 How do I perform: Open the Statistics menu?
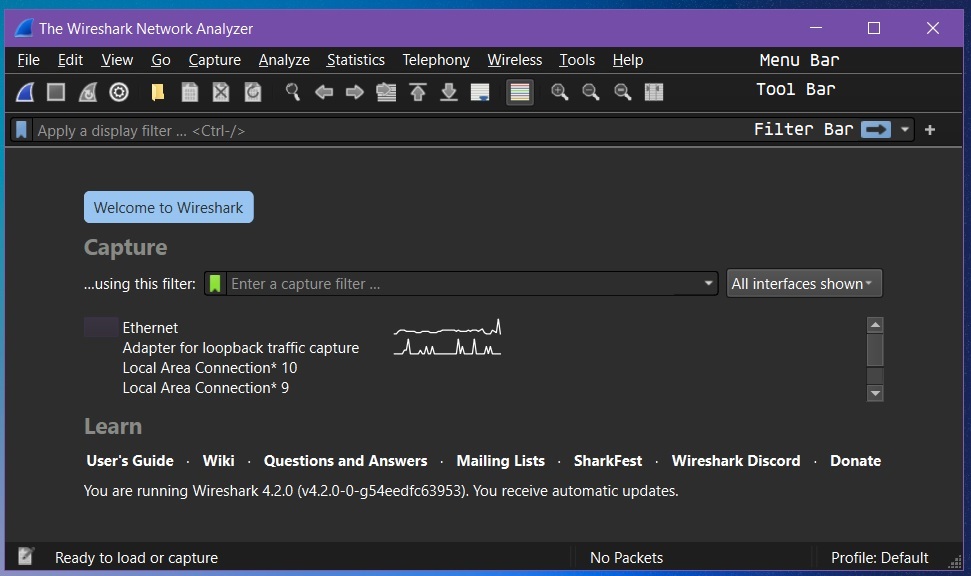(356, 60)
